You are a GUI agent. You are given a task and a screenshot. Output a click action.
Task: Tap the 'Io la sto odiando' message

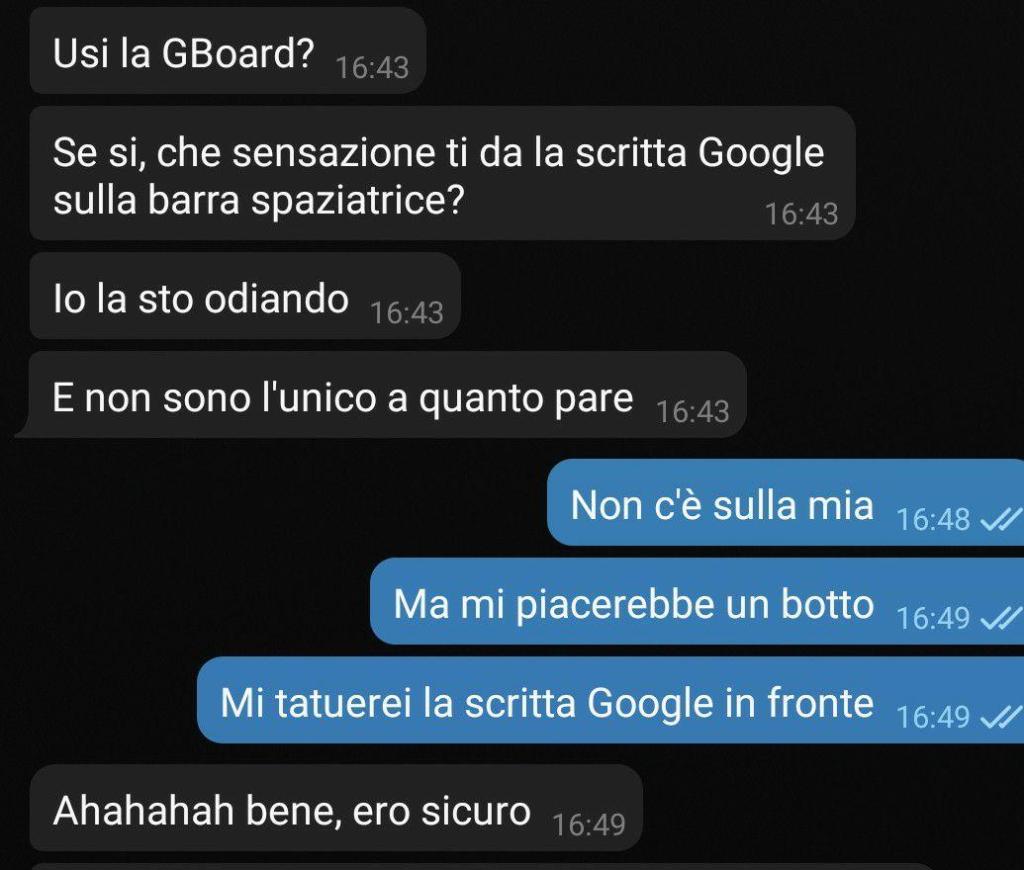pyautogui.click(x=245, y=297)
